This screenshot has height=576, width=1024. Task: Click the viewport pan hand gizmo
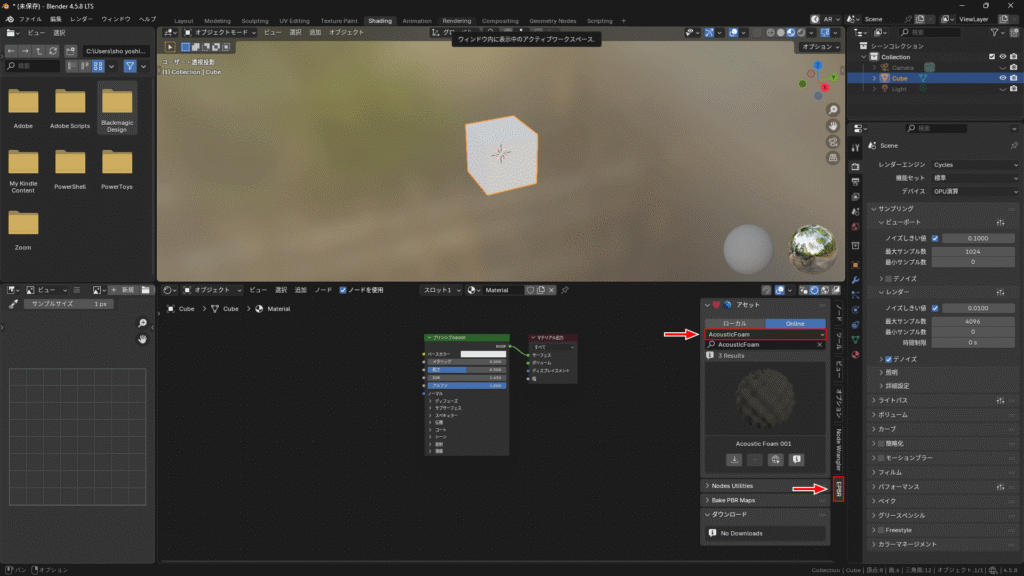tap(833, 125)
